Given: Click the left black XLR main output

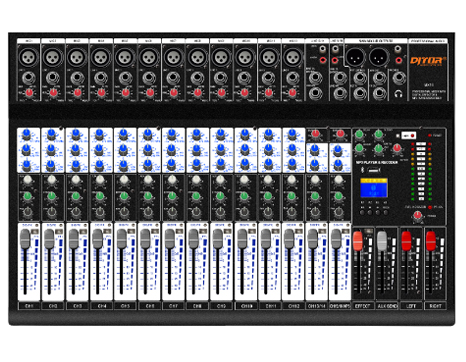Looking at the screenshot, I should [355, 57].
